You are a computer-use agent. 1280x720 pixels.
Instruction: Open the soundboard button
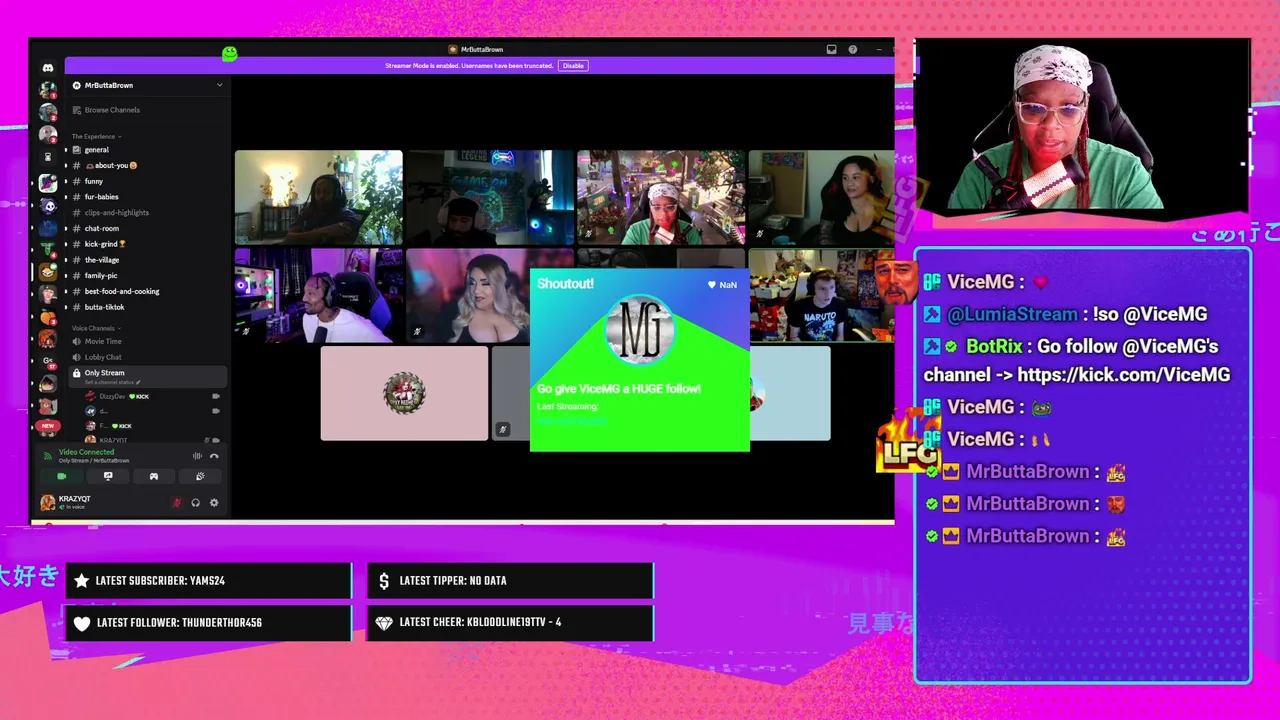click(200, 476)
